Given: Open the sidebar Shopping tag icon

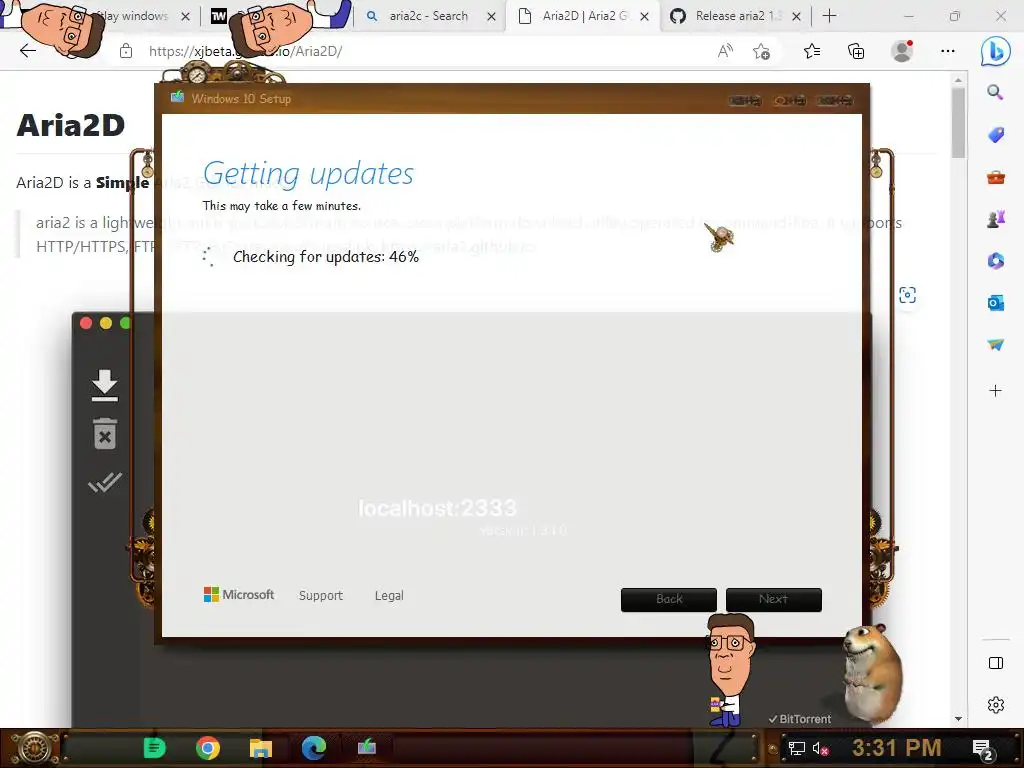Looking at the screenshot, I should [995, 135].
